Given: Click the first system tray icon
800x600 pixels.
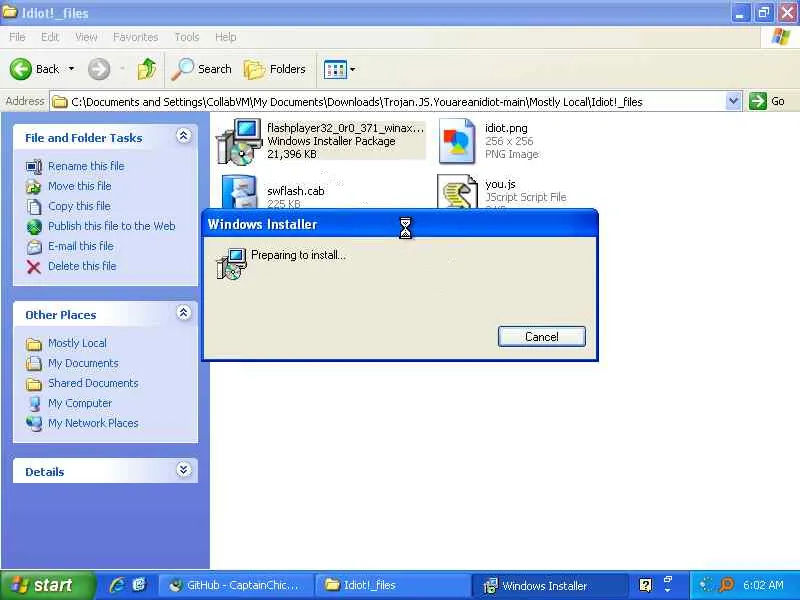Looking at the screenshot, I should click(706, 585).
